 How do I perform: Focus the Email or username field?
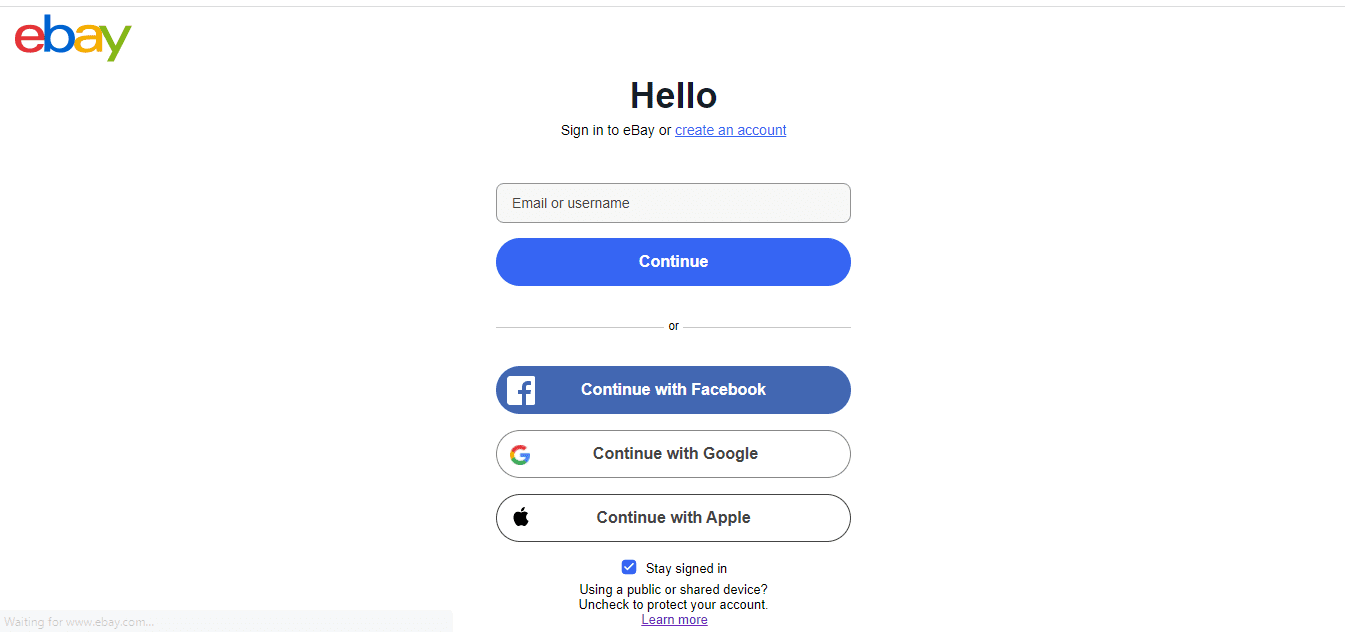673,203
